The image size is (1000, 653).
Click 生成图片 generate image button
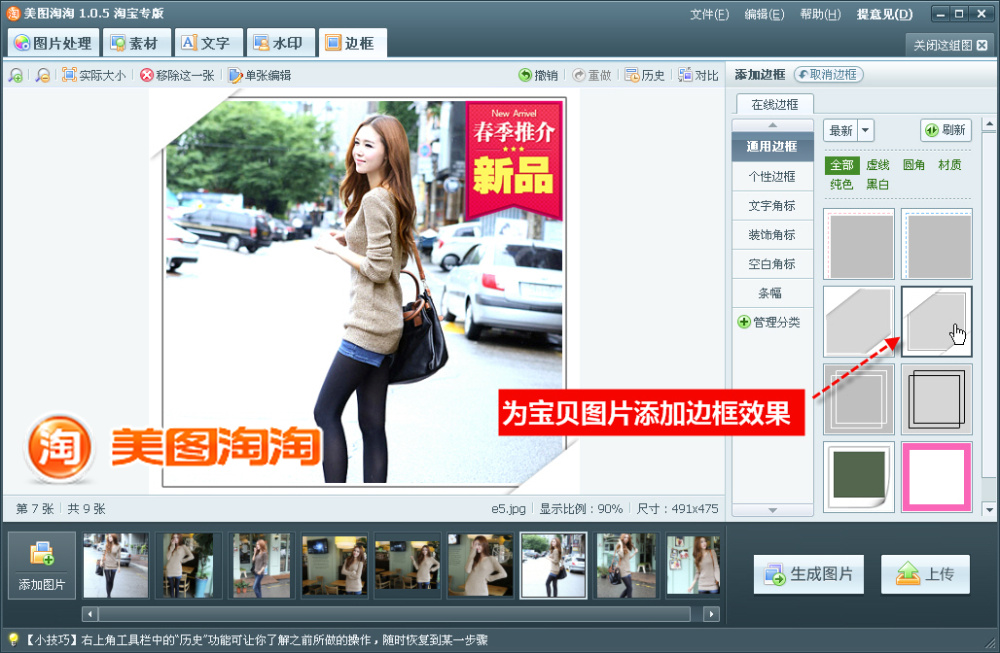(x=809, y=575)
